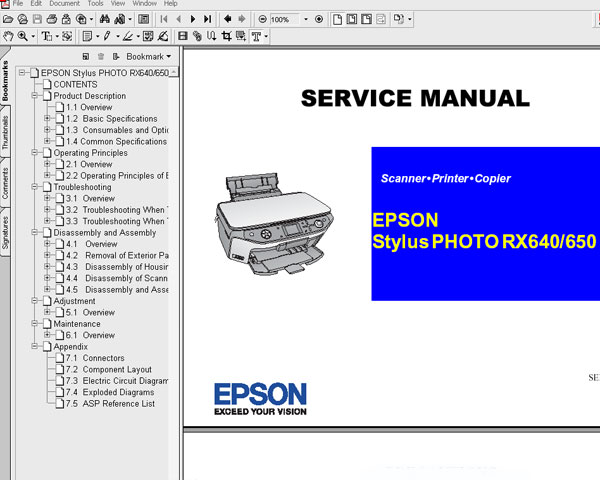The height and width of the screenshot is (480, 600).
Task: Collapse the root EPSON Stylus PHOTO bookmark
Action: (x=22, y=73)
